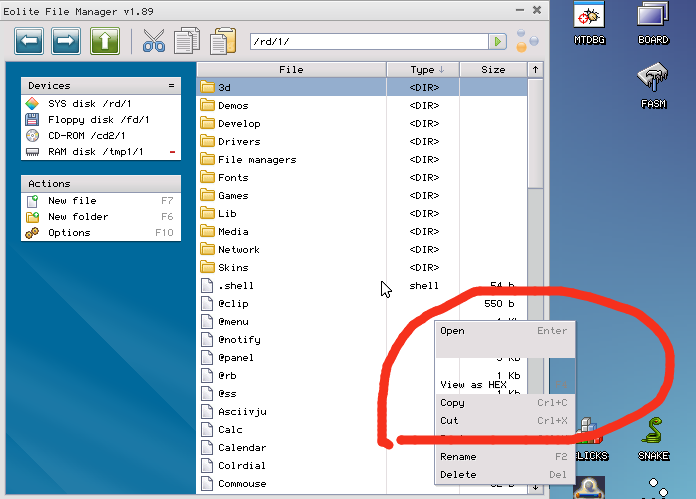Open the SNAKE desktop game icon
This screenshot has width=696, height=499.
(653, 436)
